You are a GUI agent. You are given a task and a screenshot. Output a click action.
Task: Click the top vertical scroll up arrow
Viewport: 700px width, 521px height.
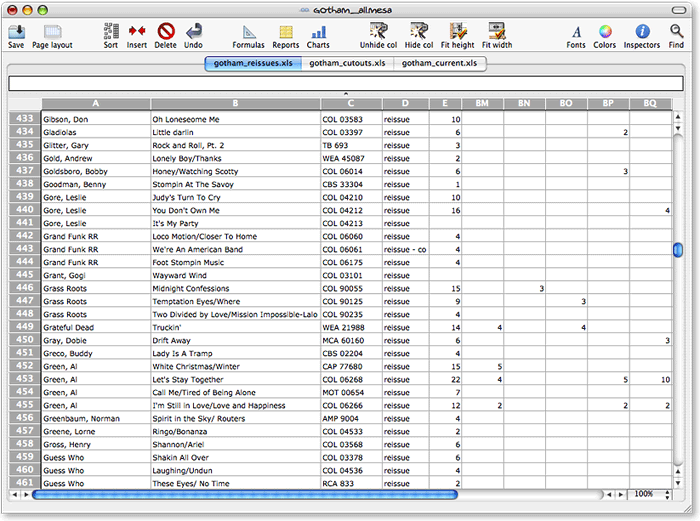coord(678,117)
